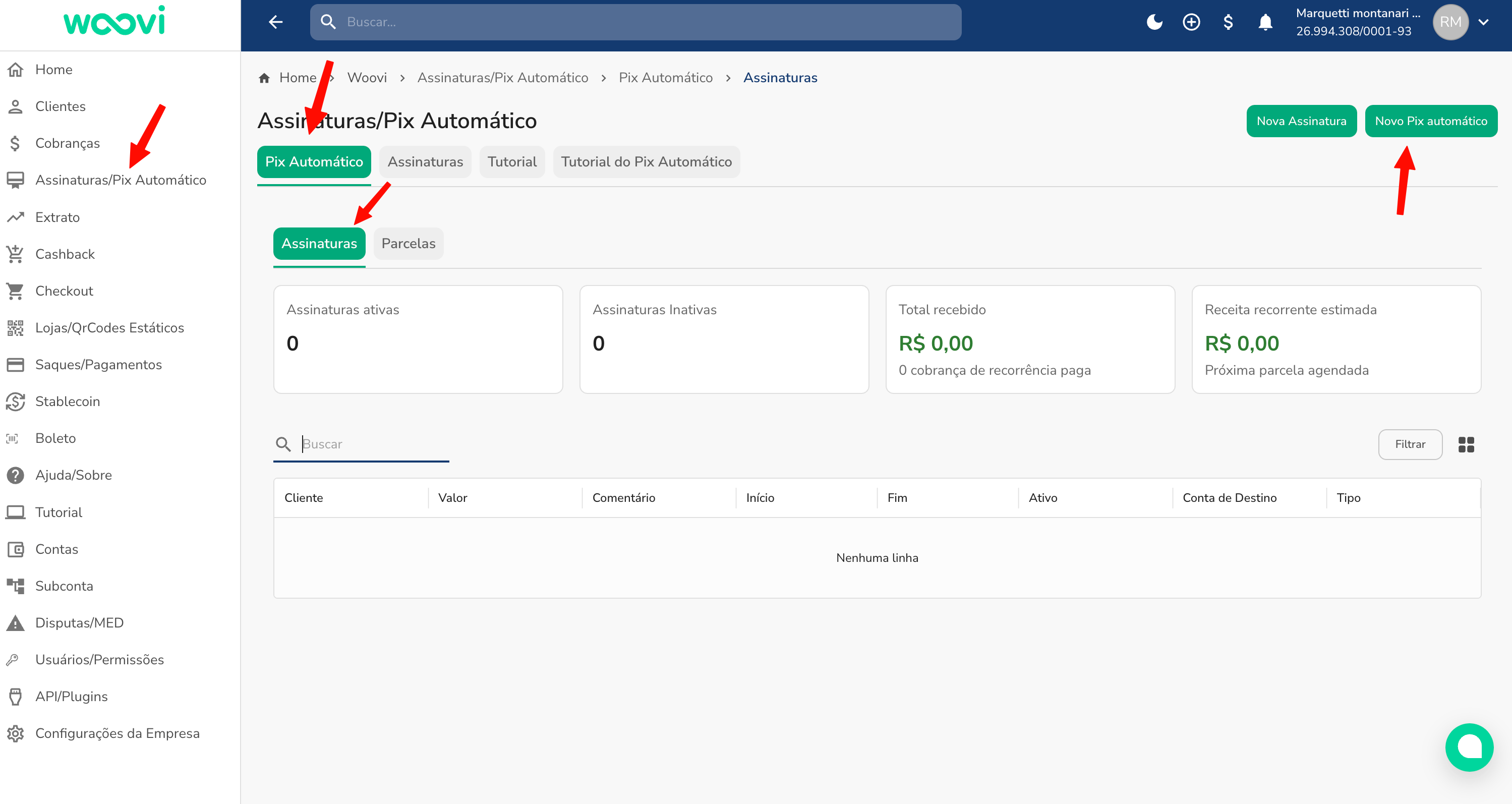Click Woovi breadcrumb link
The height and width of the screenshot is (804, 1512).
[x=367, y=78]
